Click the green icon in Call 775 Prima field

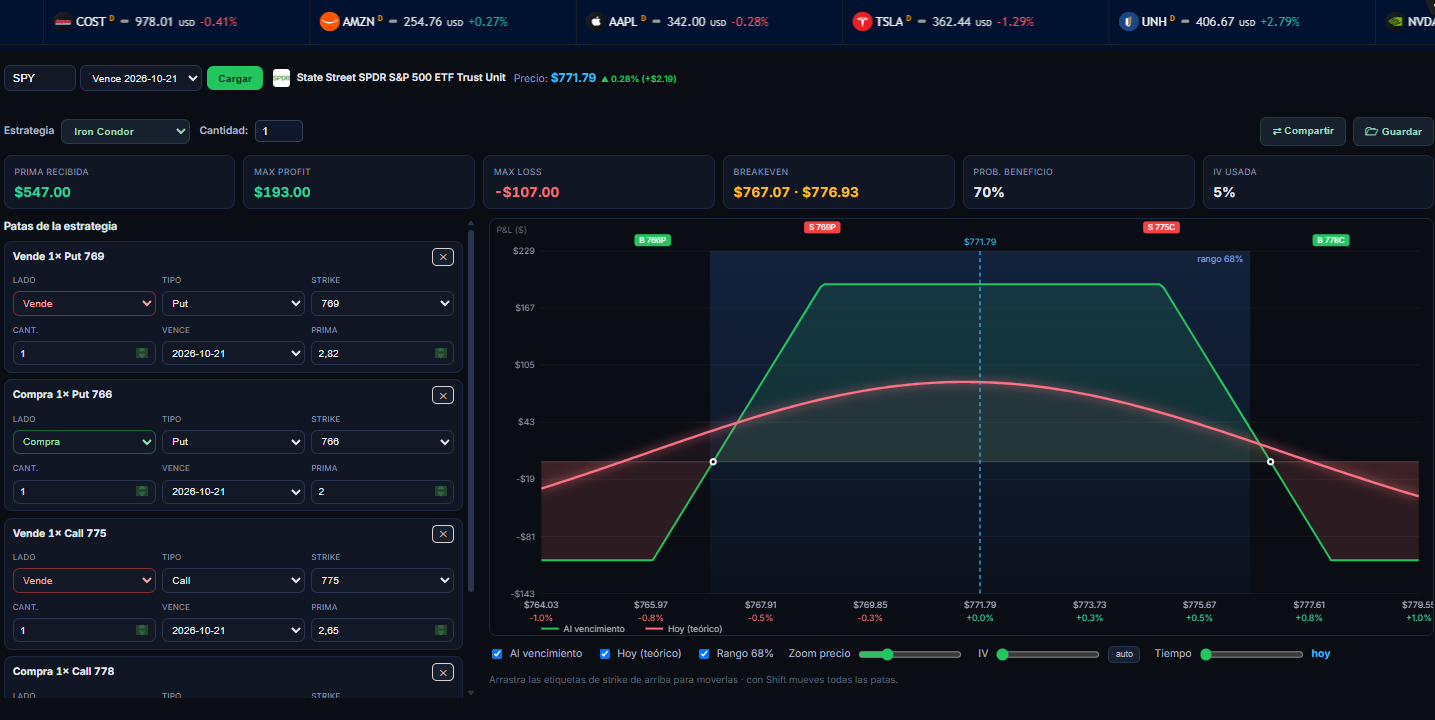click(440, 630)
